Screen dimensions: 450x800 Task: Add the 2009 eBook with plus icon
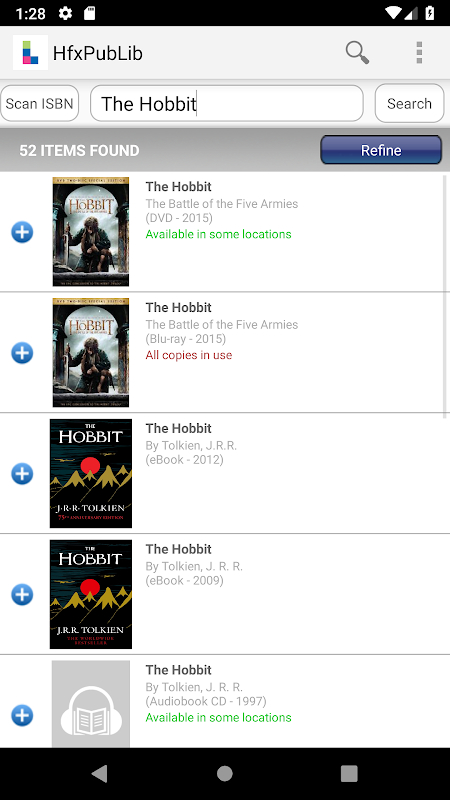coord(22,595)
